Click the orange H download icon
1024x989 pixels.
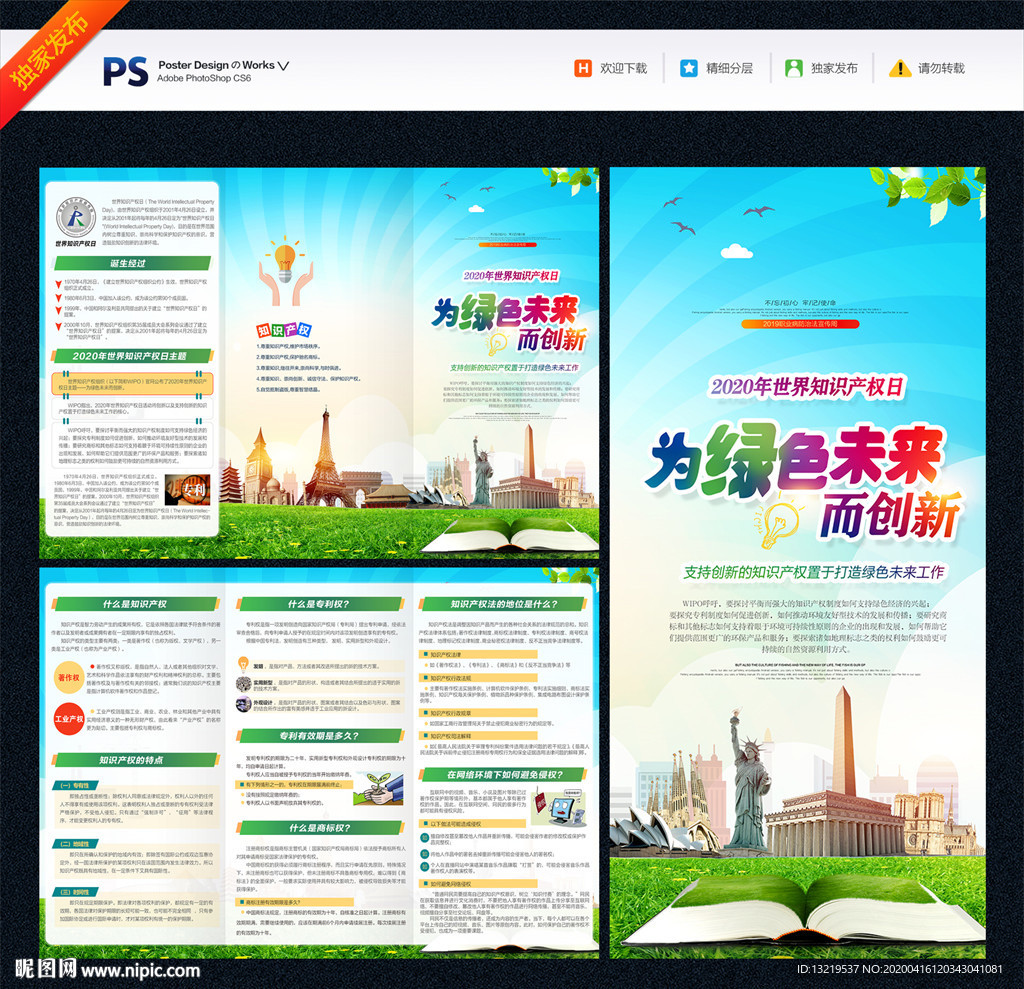tap(583, 68)
